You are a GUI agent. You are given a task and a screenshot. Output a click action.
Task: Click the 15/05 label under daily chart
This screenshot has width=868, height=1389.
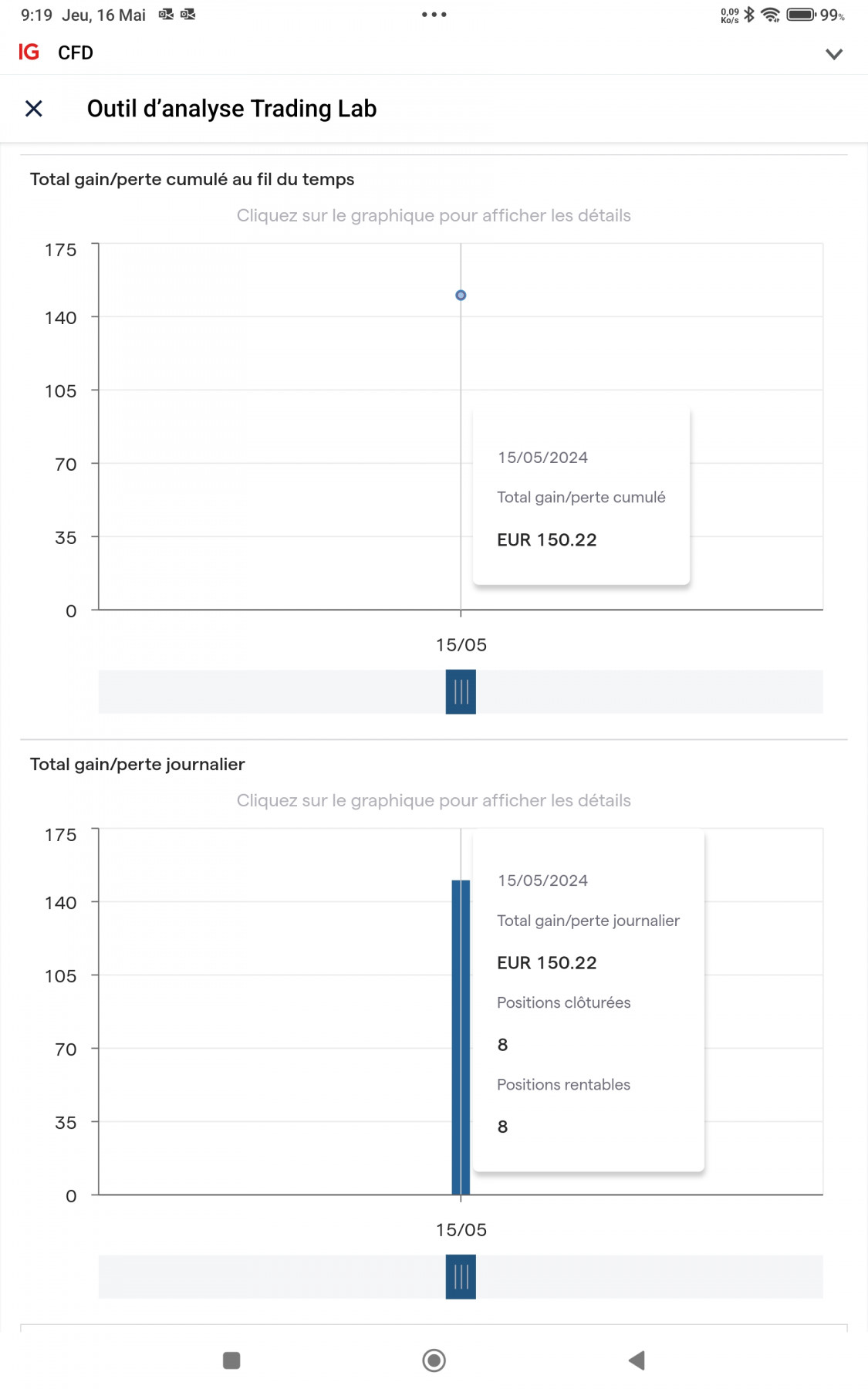[x=461, y=1230]
